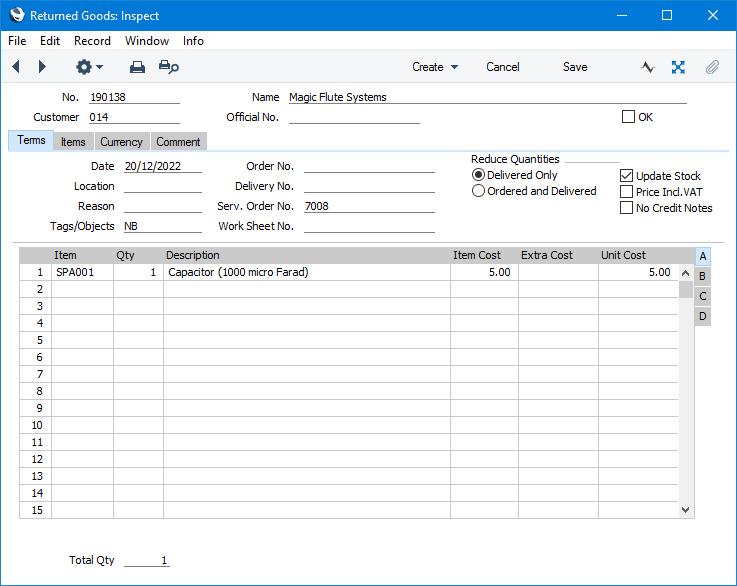This screenshot has height=586, width=737.
Task: Click the Order No. input field
Action: (x=369, y=166)
